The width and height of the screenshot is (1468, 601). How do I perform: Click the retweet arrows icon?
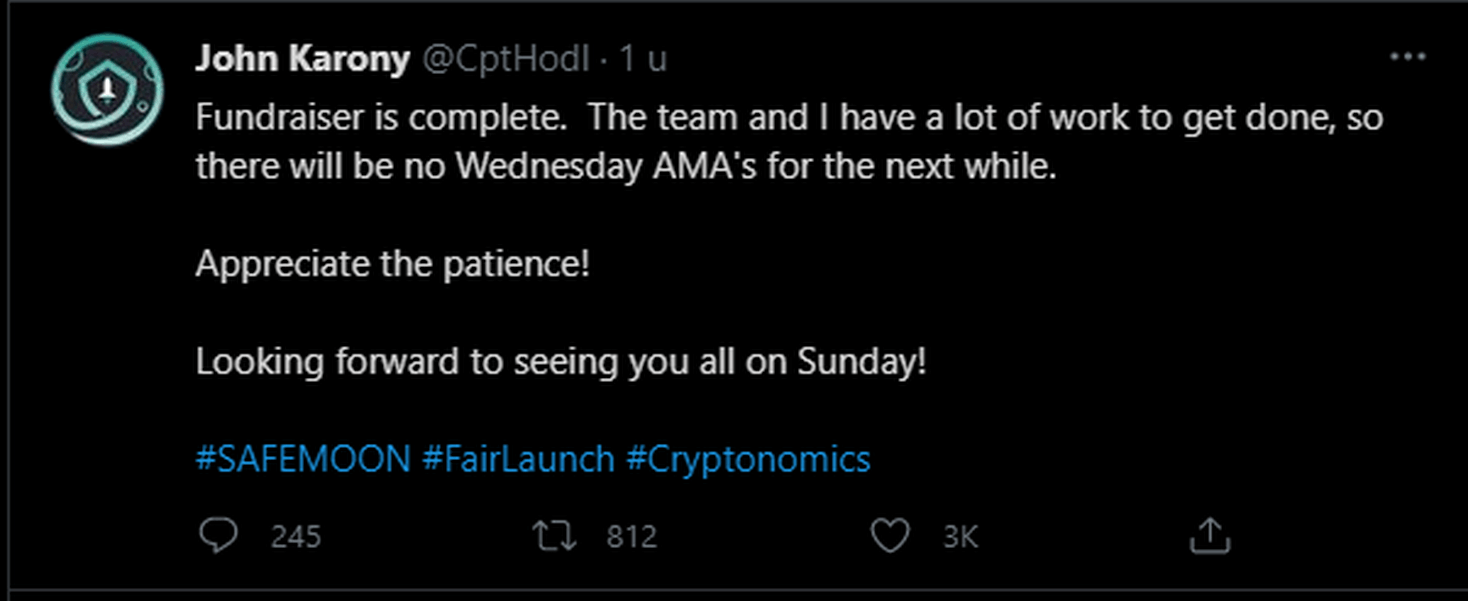554,536
